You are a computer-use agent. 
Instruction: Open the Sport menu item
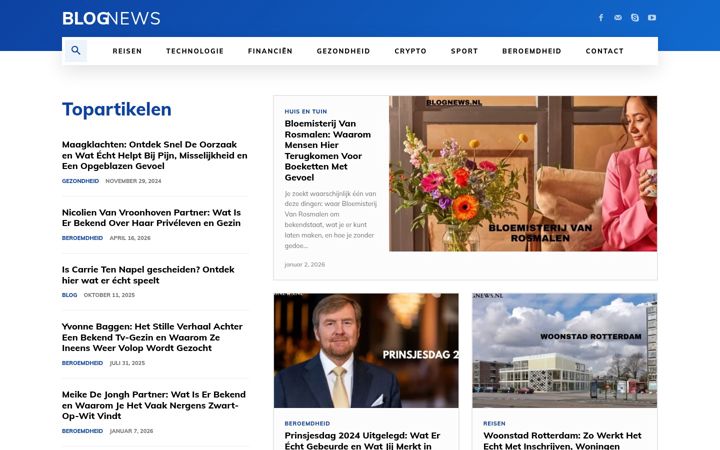(x=464, y=51)
